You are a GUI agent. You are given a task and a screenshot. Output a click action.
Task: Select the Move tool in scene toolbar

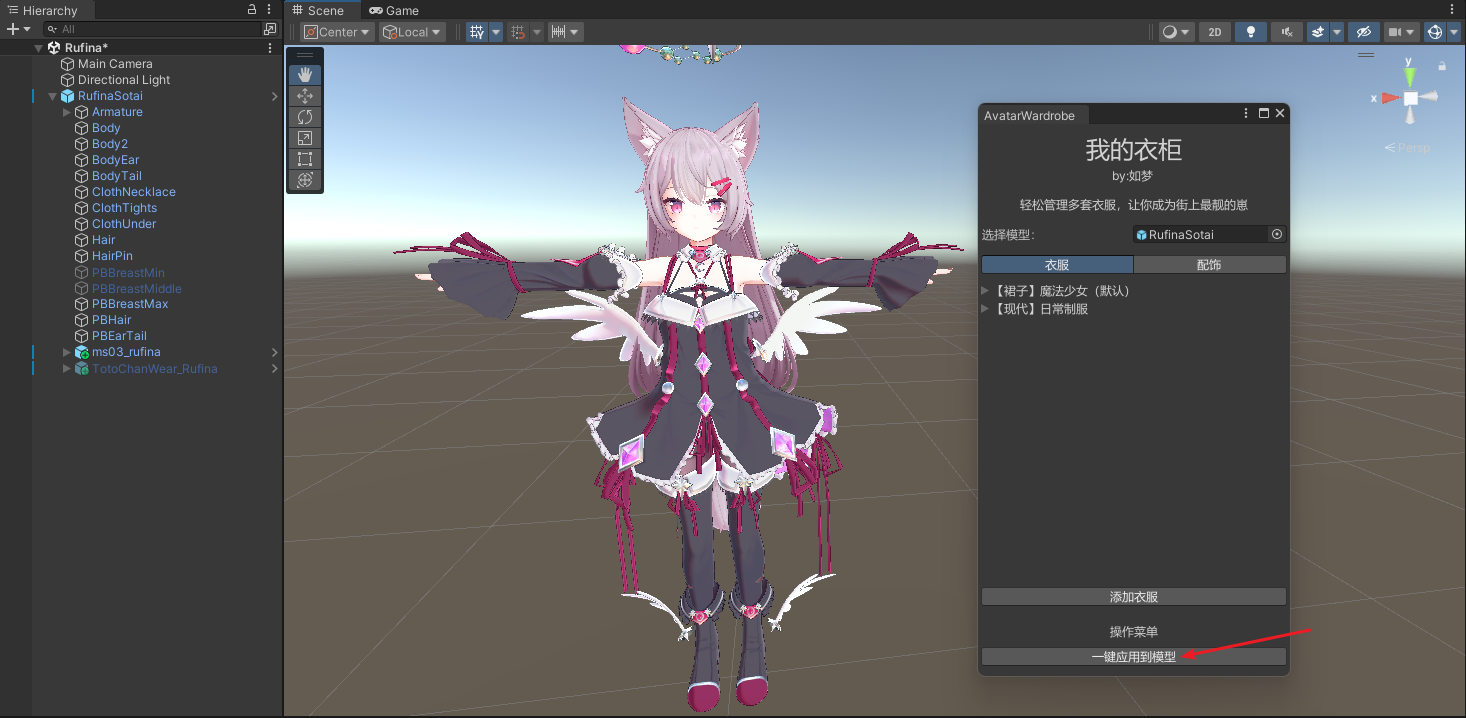point(305,96)
